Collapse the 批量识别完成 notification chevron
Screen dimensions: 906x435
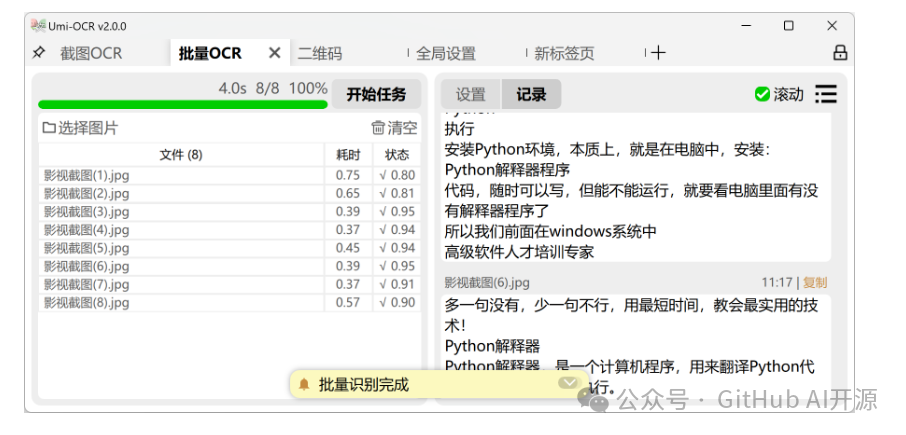coord(569,383)
